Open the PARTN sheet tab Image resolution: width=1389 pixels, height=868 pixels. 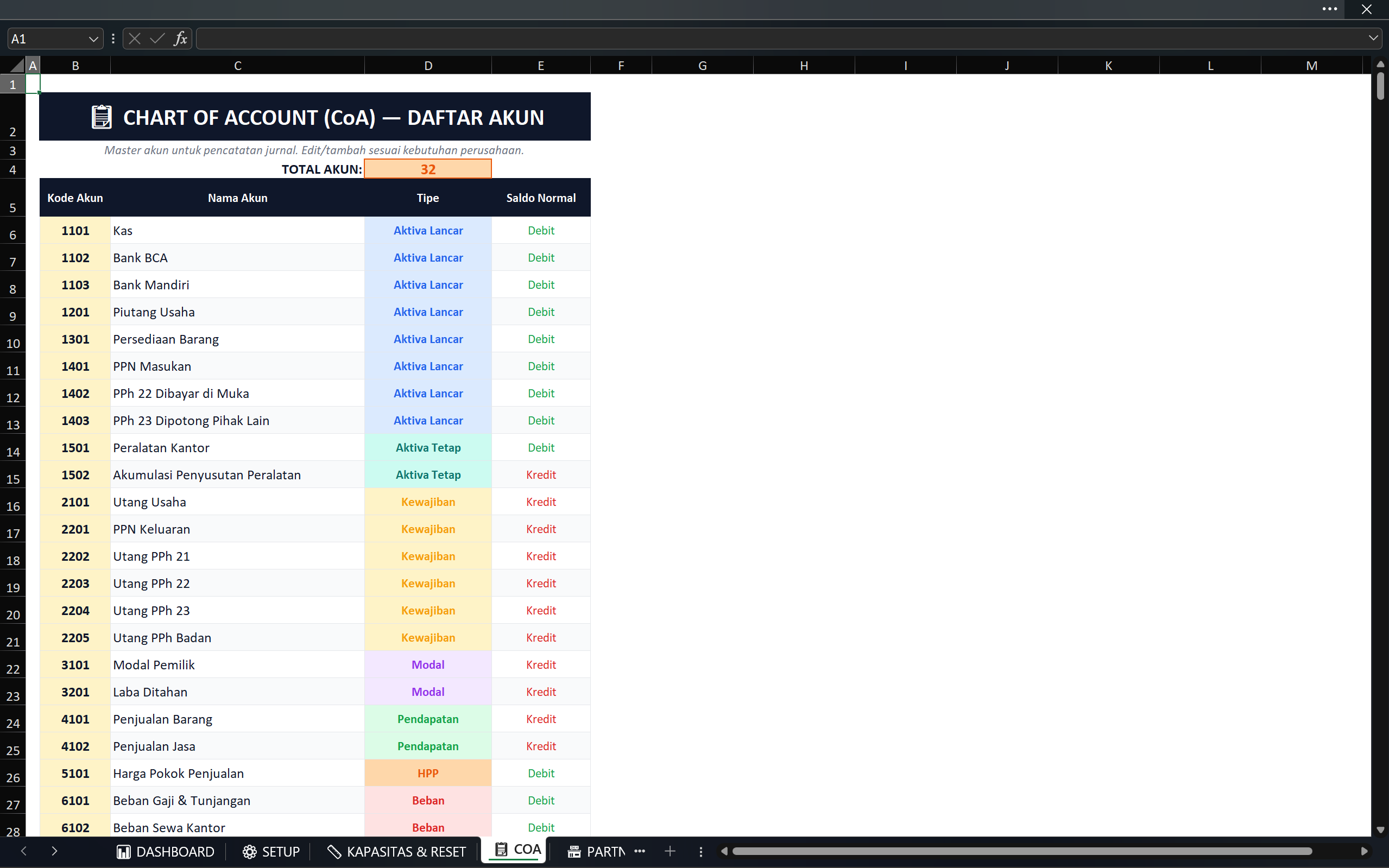(x=597, y=851)
